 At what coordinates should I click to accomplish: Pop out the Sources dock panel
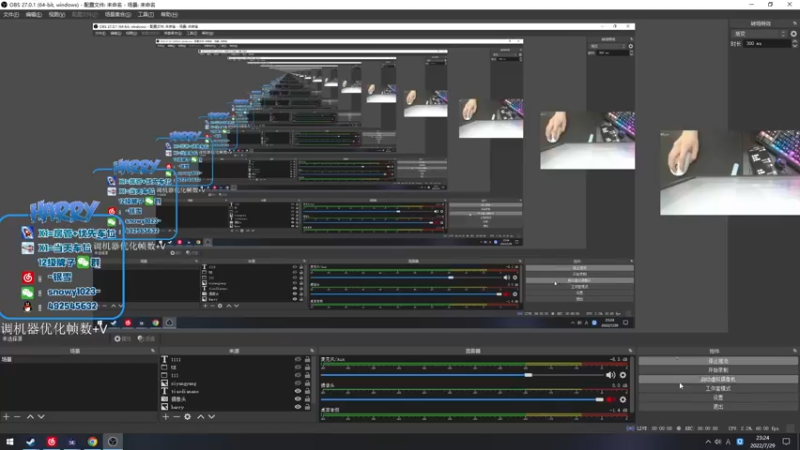point(312,351)
